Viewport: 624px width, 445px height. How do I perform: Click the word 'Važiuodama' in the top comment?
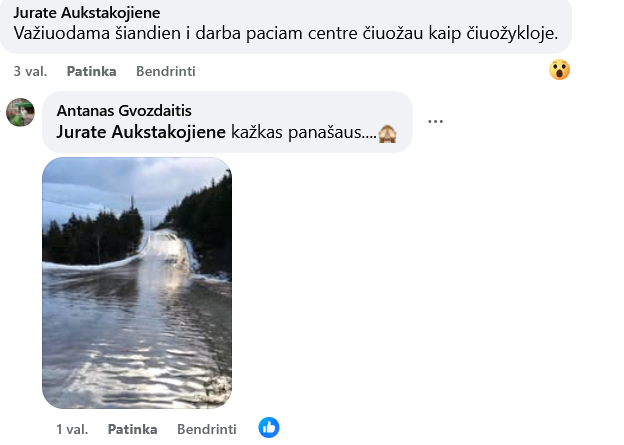[x=62, y=33]
